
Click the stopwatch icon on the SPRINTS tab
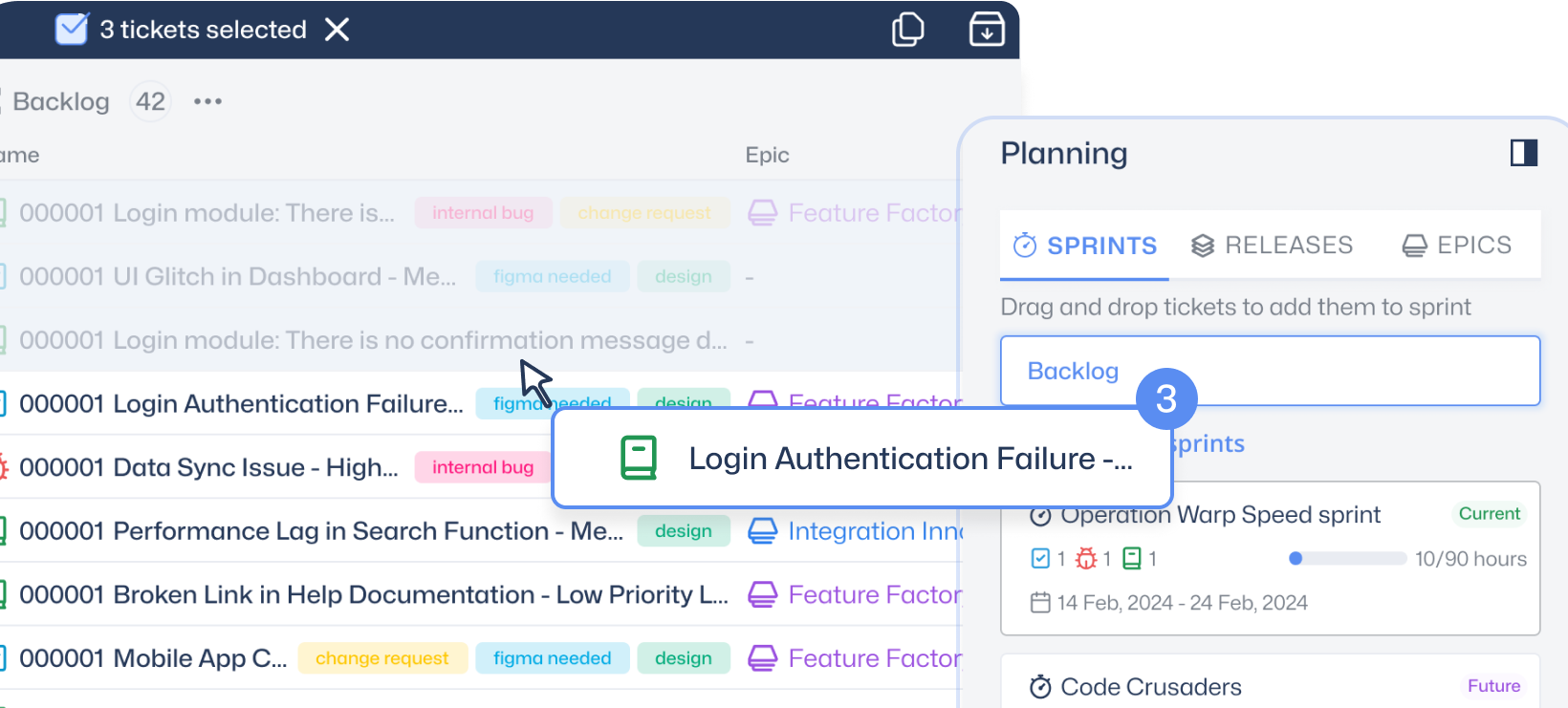(1025, 246)
